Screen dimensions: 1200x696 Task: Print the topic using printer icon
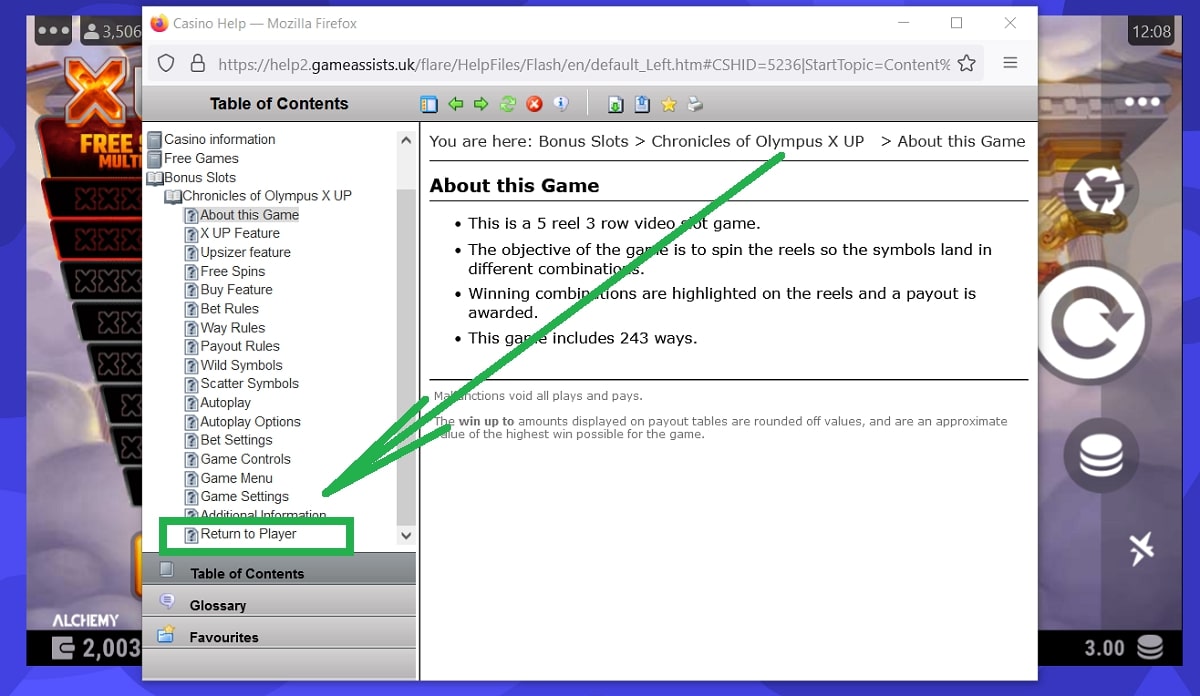coord(695,104)
